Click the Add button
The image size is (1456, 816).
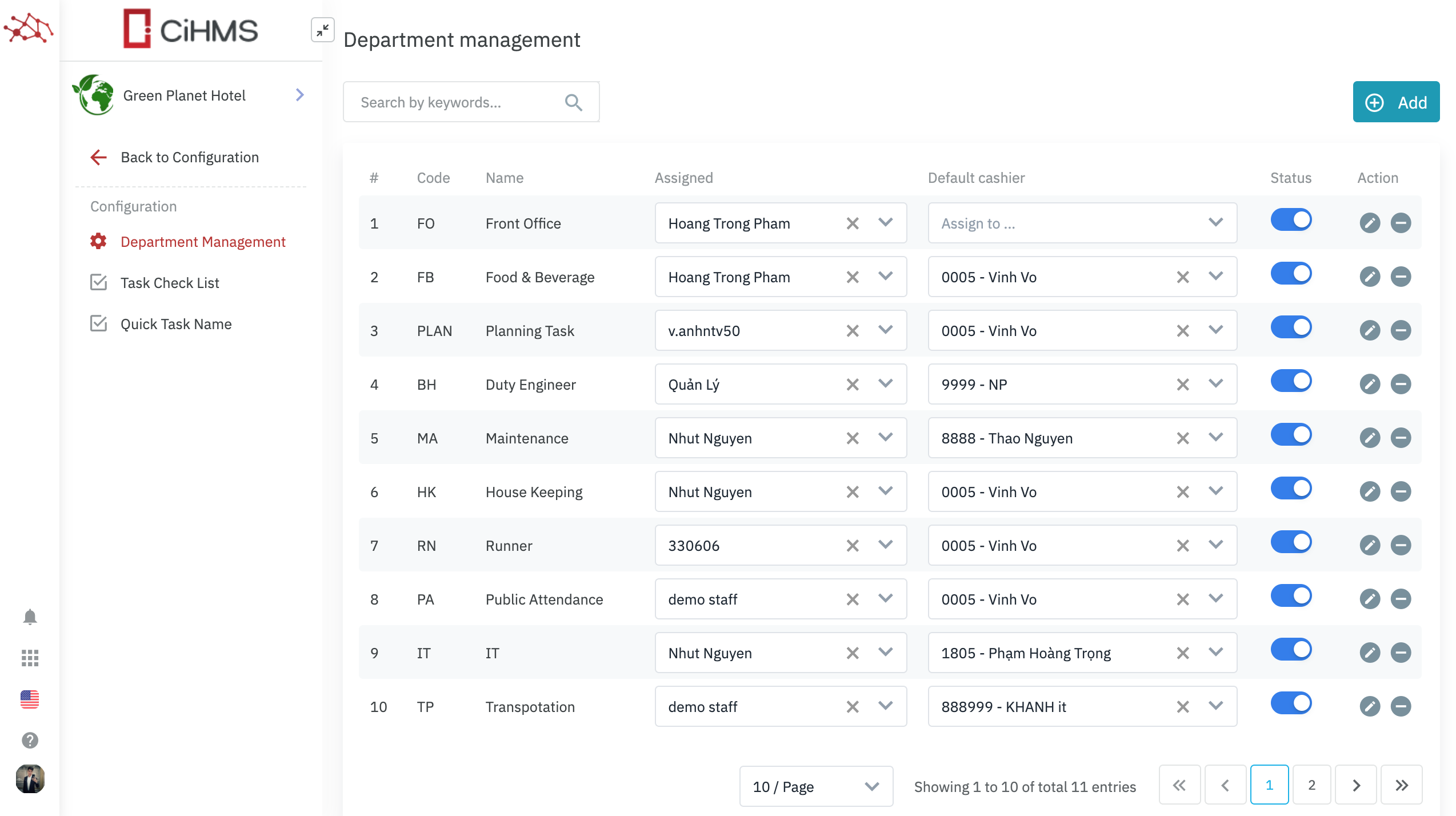1396,102
